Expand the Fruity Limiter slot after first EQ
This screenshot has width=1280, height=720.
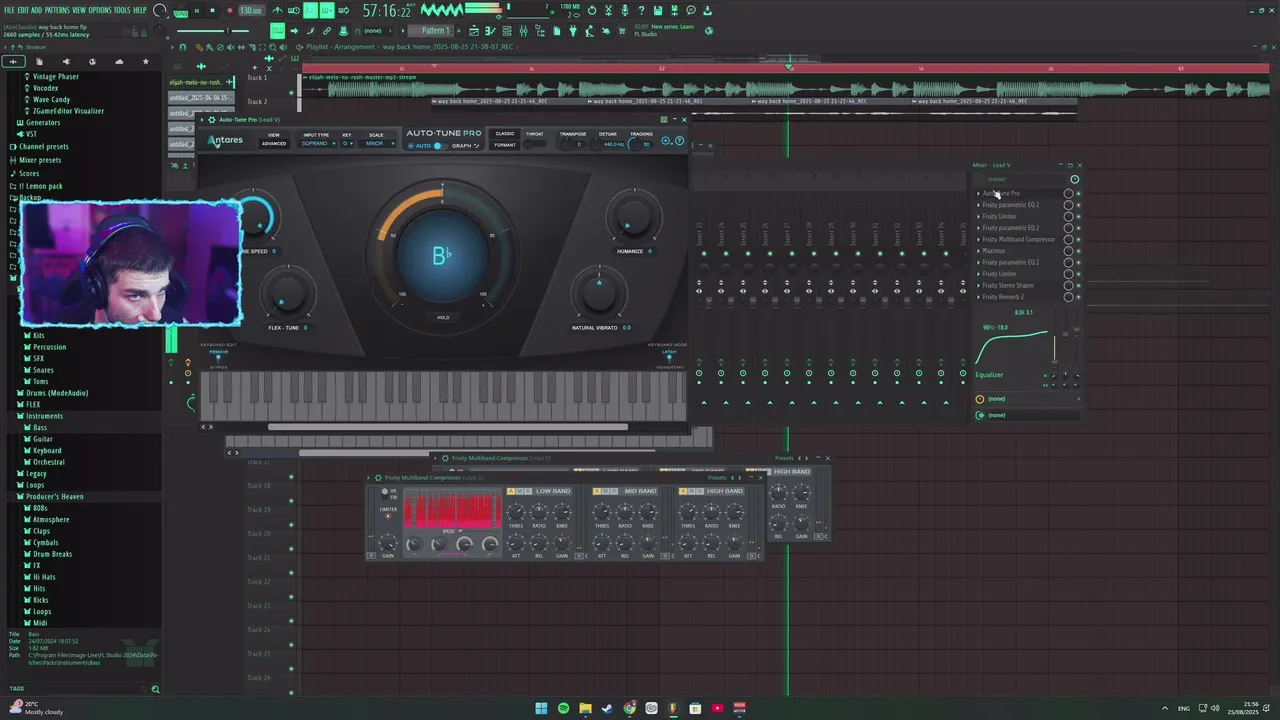(x=979, y=216)
